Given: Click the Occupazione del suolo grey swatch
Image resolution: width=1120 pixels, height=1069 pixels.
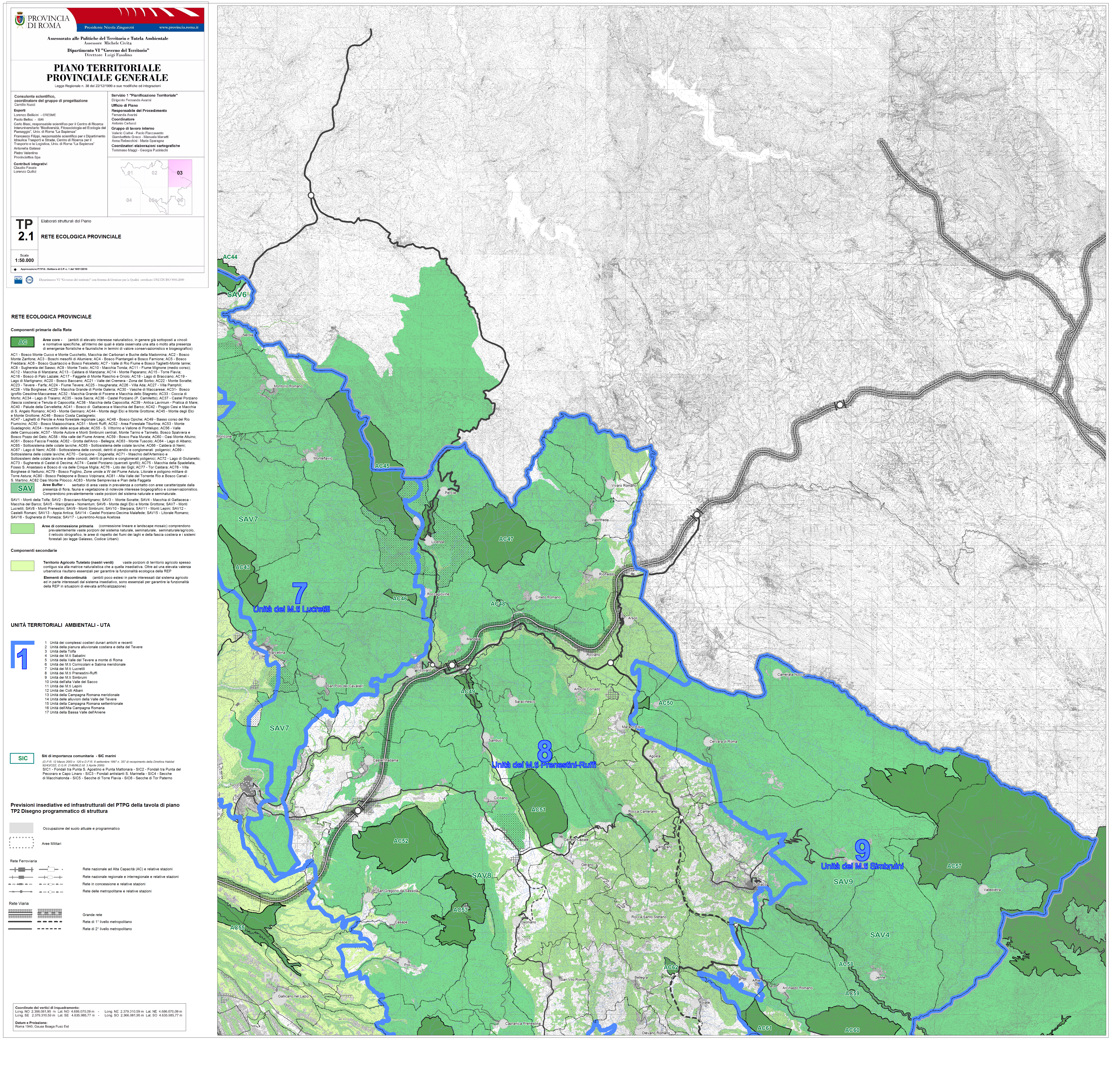Looking at the screenshot, I should pyautogui.click(x=22, y=828).
